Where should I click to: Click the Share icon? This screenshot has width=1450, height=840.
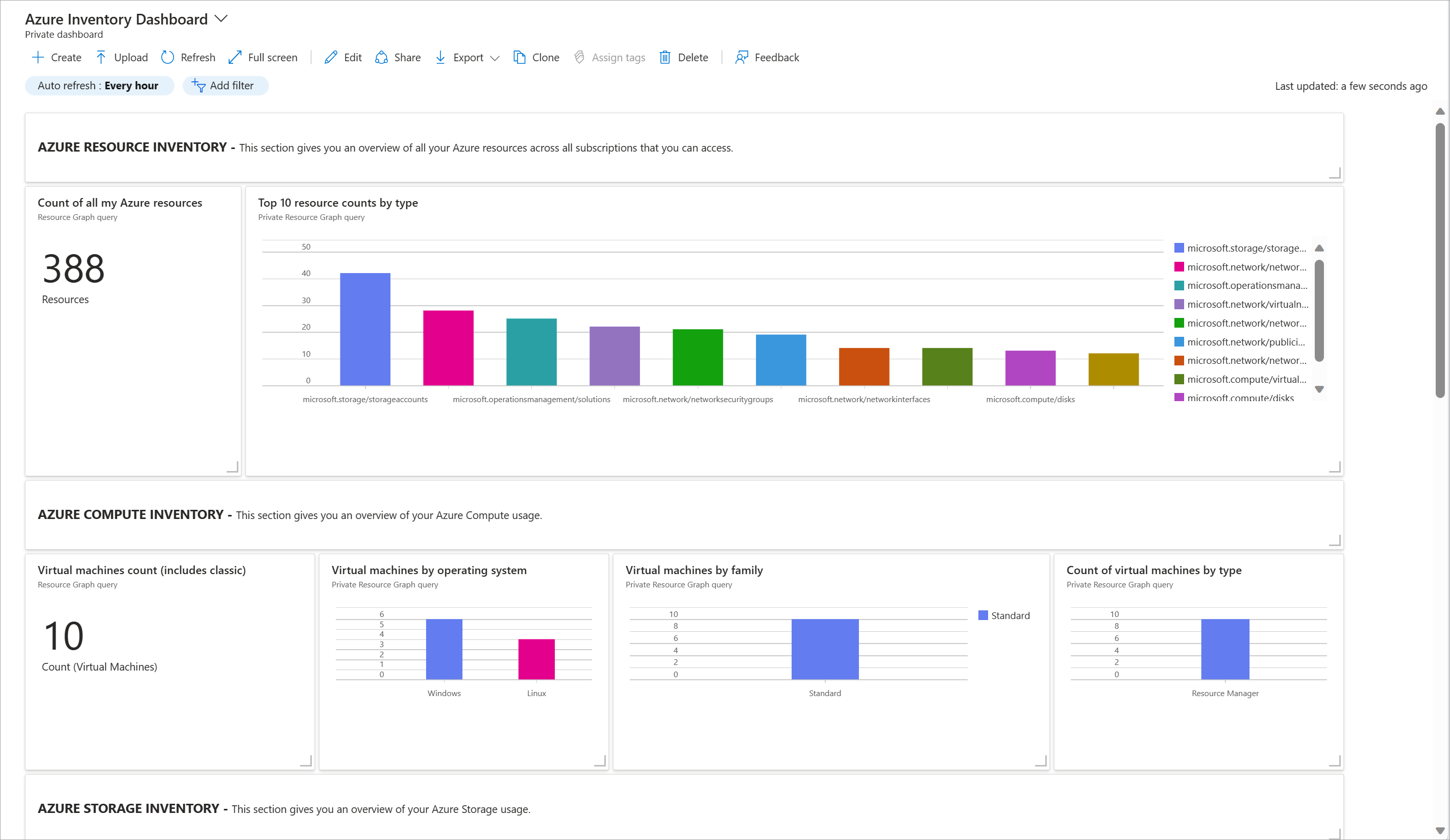click(x=381, y=58)
